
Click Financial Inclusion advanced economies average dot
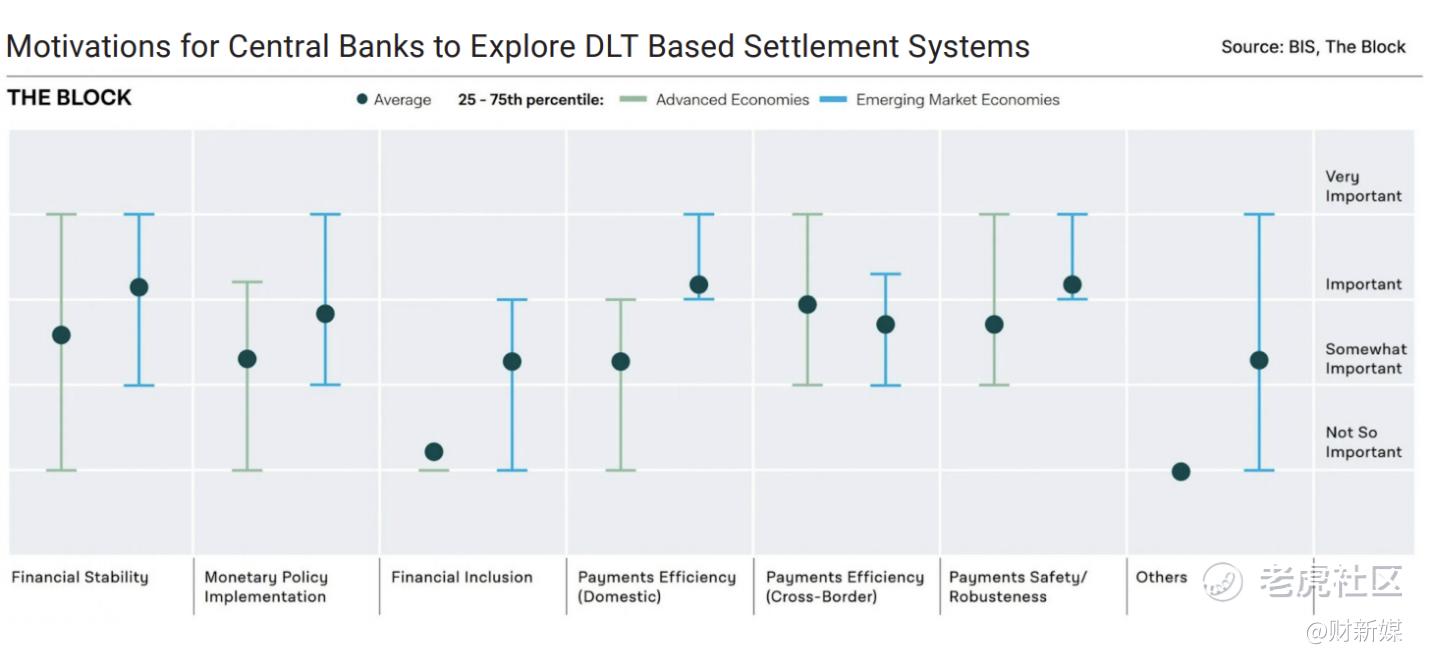click(434, 452)
